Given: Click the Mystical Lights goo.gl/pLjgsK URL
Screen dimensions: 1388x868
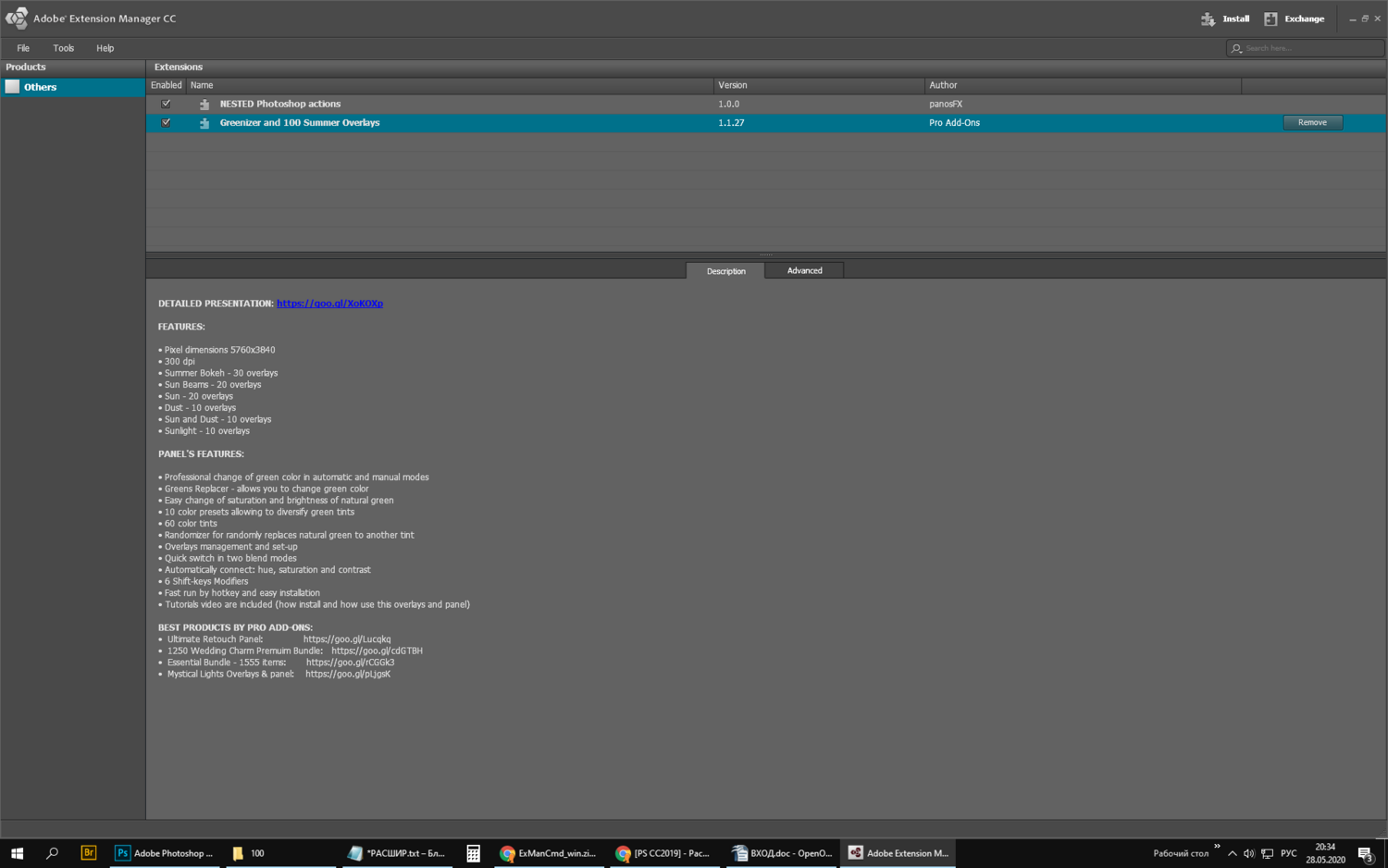Looking at the screenshot, I should (x=348, y=674).
